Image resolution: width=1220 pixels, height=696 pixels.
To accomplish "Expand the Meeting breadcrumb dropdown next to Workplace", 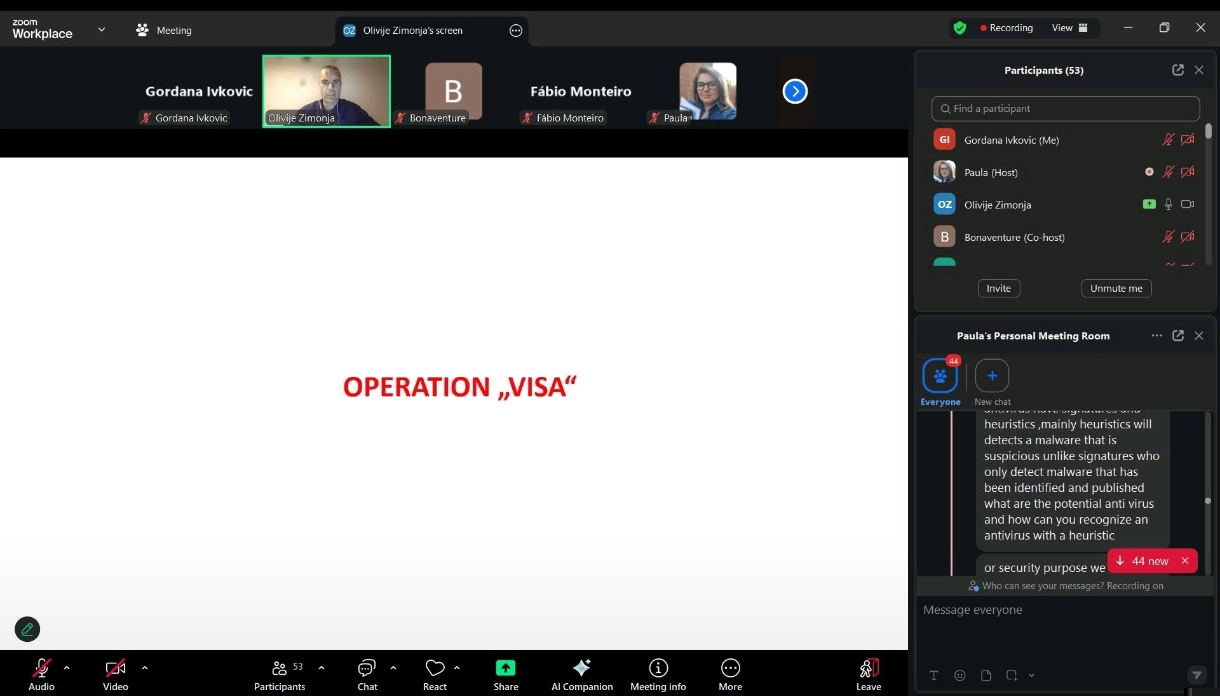I will point(101,30).
